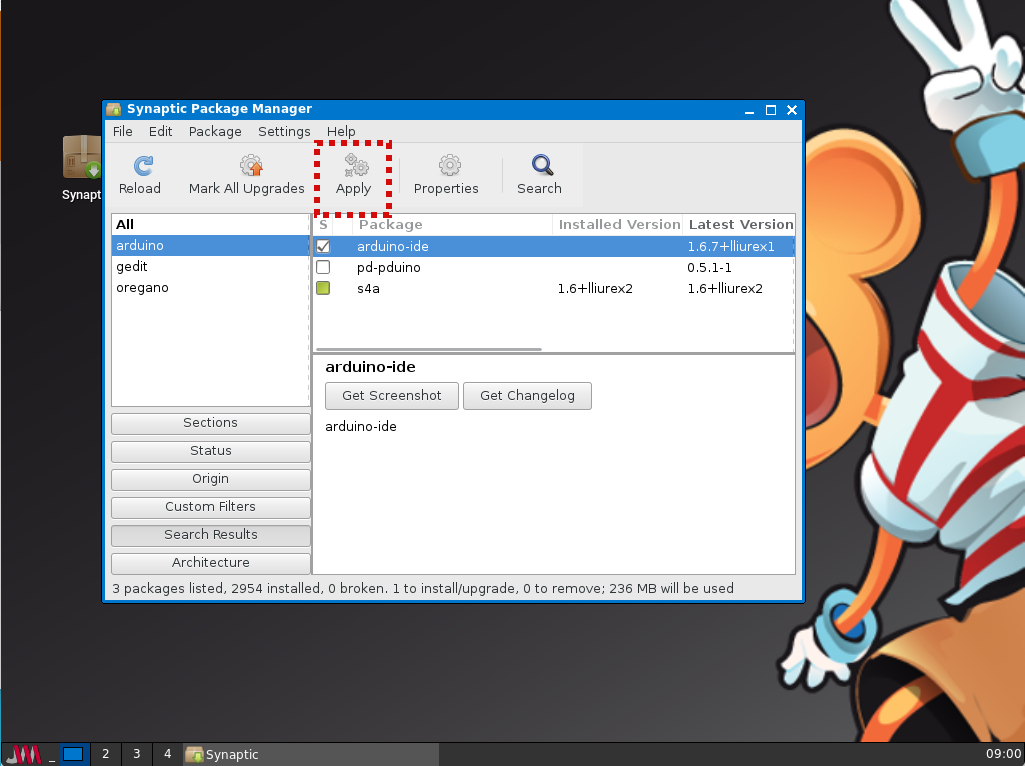This screenshot has width=1025, height=766.
Task: Switch to the Sections filter view
Action: coord(210,423)
